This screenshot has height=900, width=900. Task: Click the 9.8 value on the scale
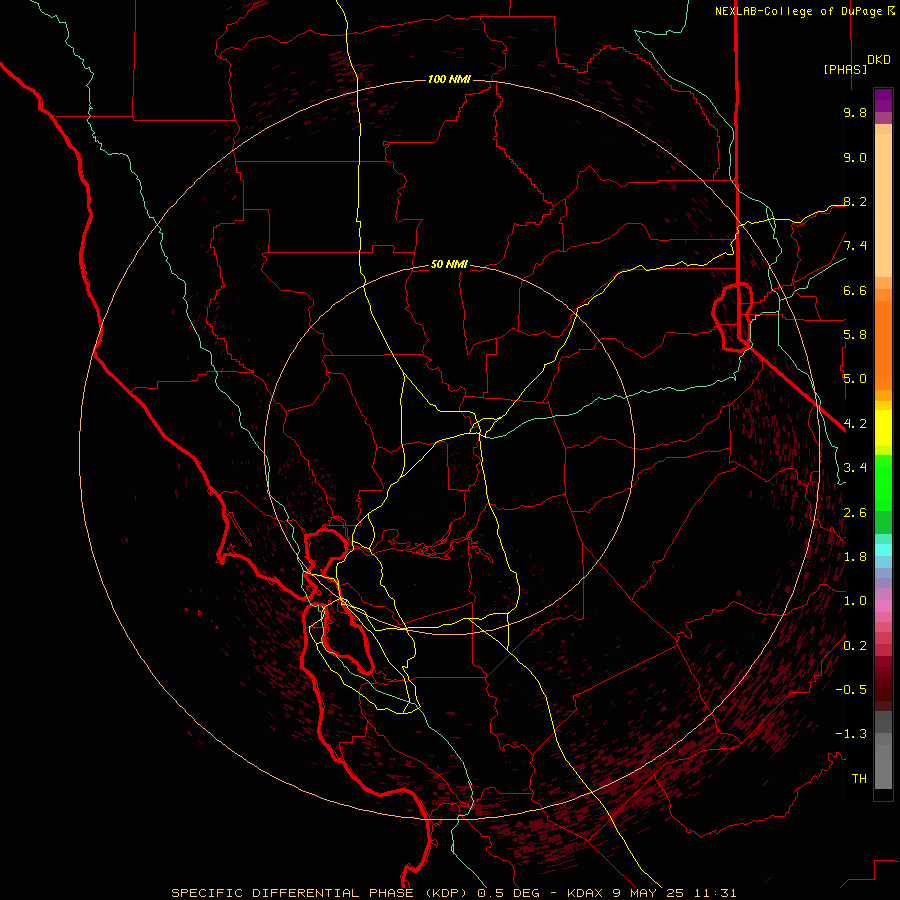click(x=855, y=112)
